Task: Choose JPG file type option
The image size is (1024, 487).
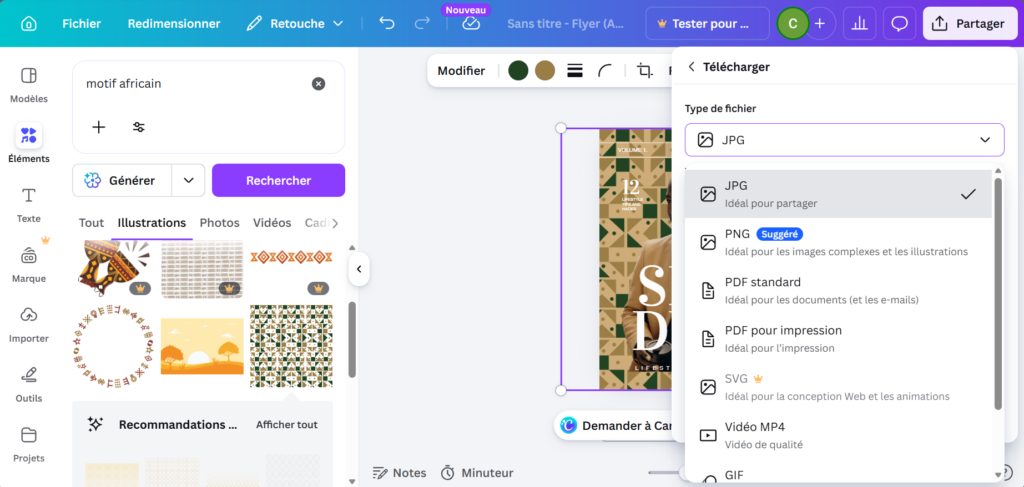Action: click(x=839, y=194)
